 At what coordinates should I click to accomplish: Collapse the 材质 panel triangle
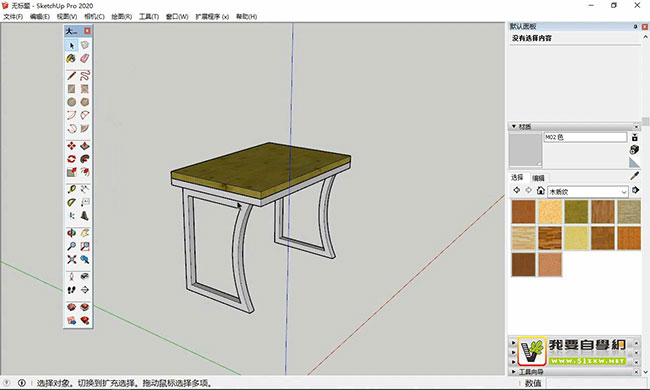[514, 126]
